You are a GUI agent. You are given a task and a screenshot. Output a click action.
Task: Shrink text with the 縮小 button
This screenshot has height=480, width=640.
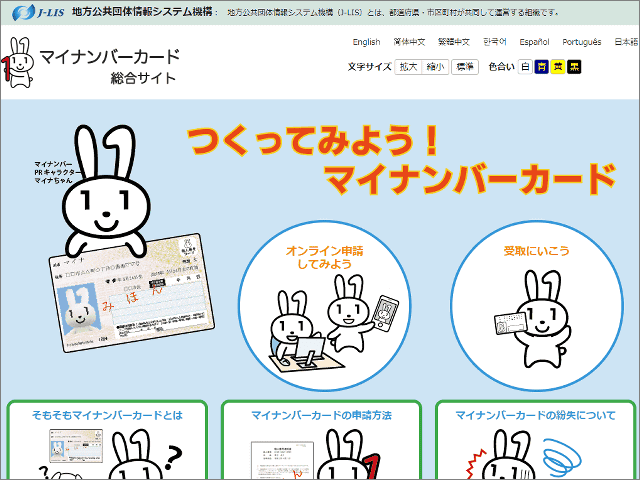tap(435, 67)
